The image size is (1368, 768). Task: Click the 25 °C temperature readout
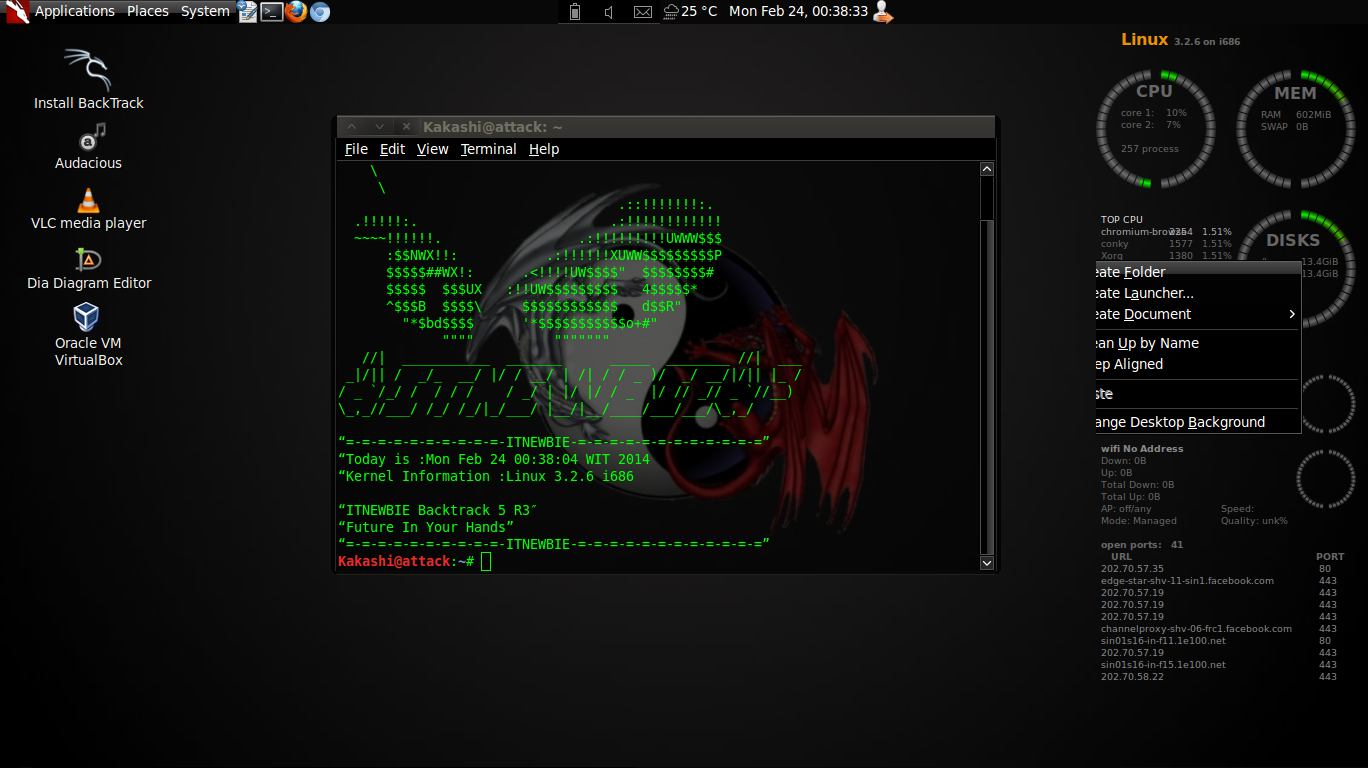pos(699,12)
